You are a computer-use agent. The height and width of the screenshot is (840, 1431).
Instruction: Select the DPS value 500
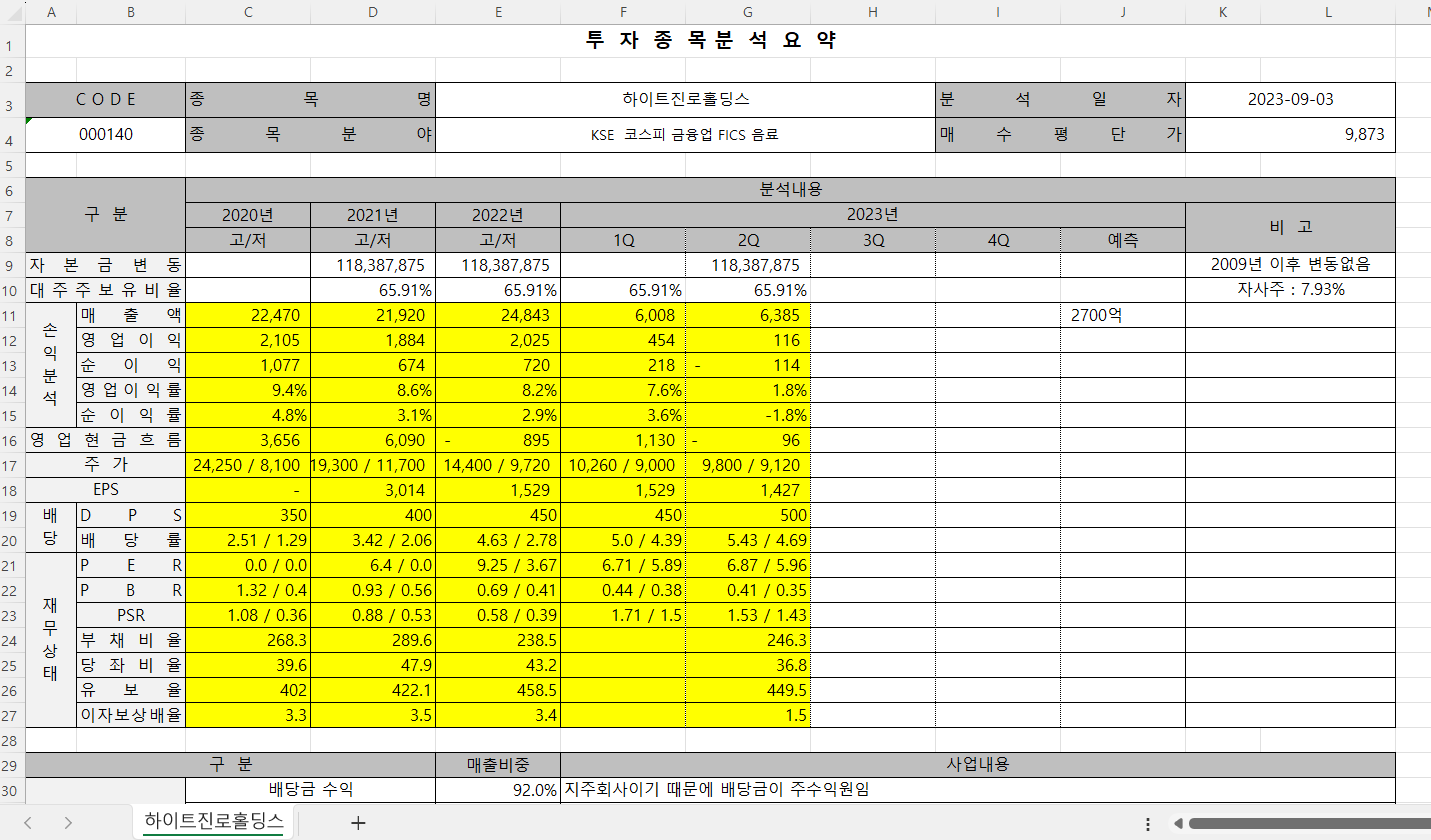[x=748, y=515]
